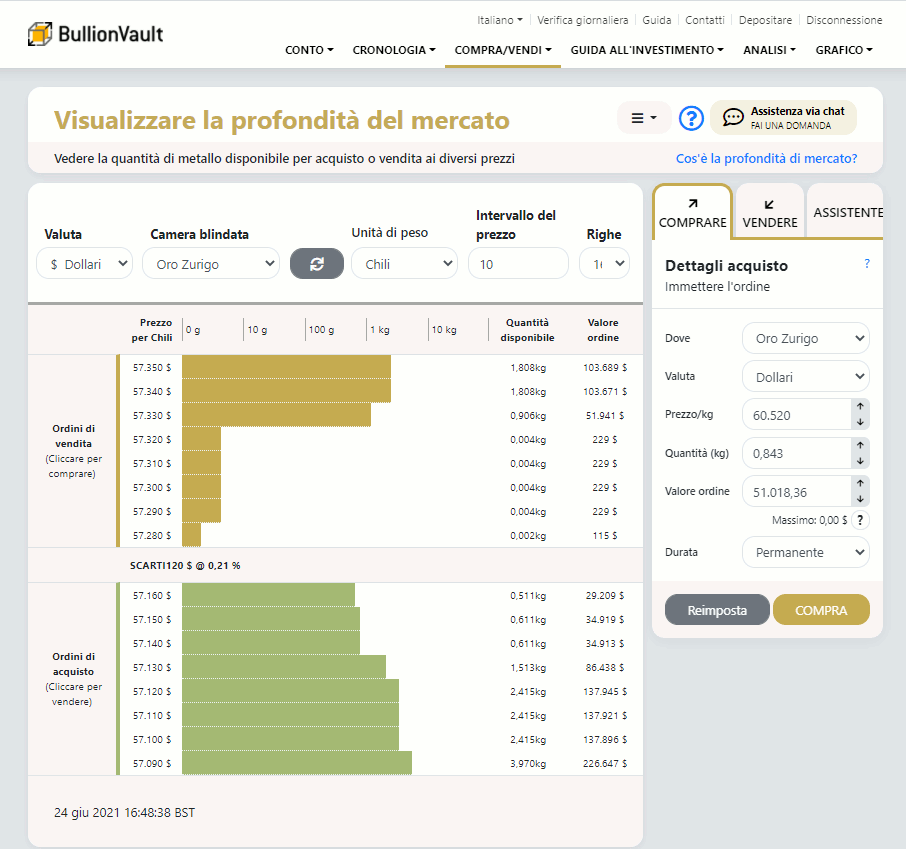The height and width of the screenshot is (849, 906).
Task: Open the COMPRA/VENDI menu
Action: 502,50
